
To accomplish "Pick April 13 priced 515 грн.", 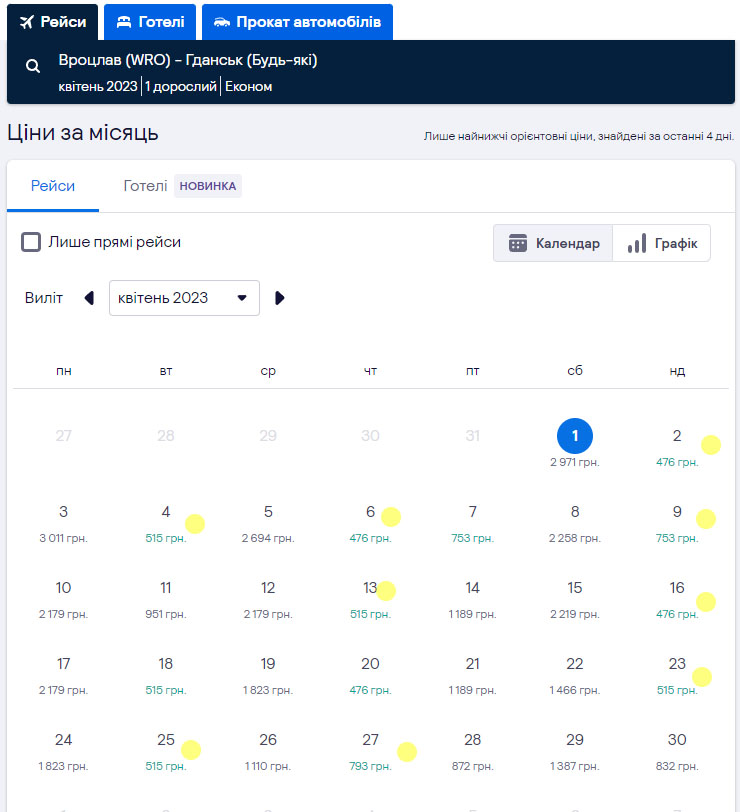I will pos(370,599).
